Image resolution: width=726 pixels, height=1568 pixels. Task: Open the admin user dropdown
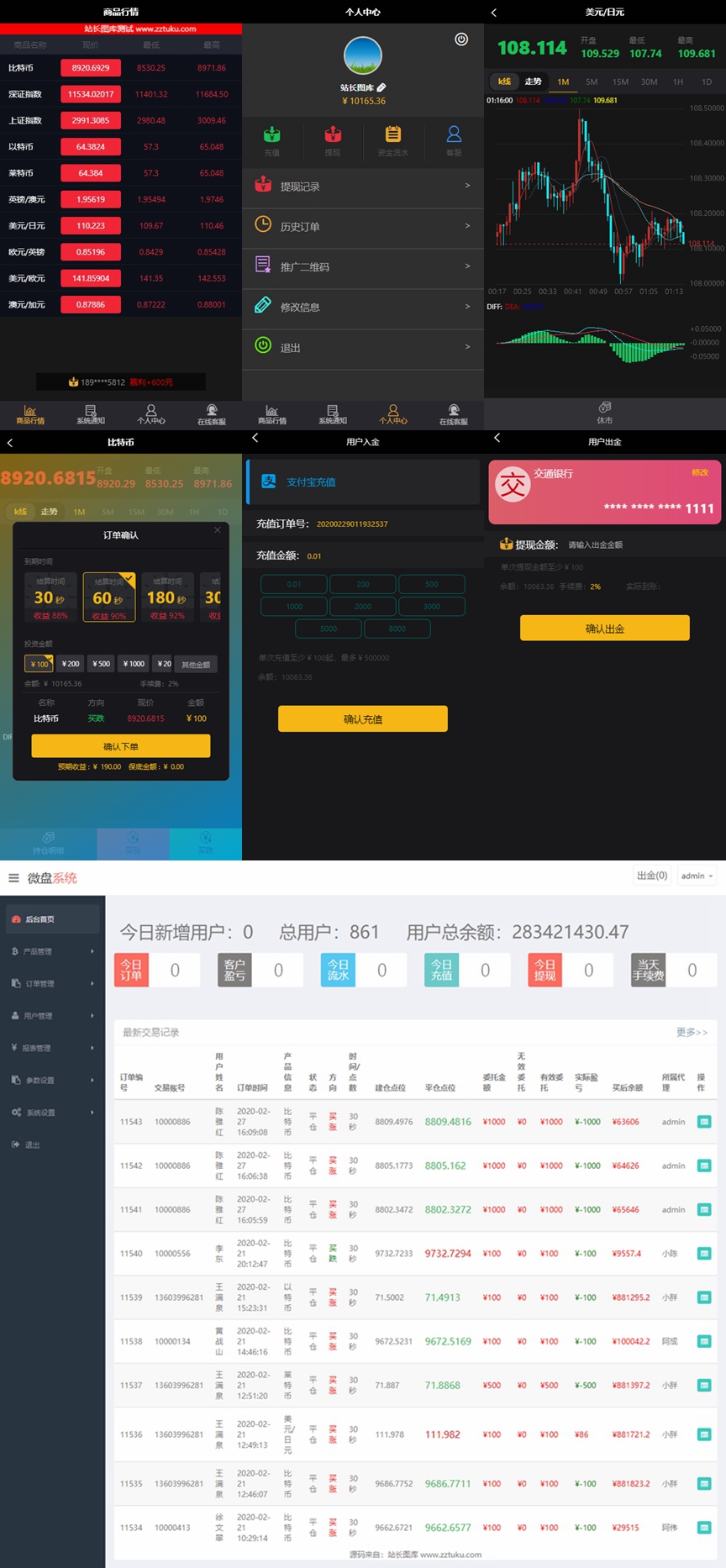[x=697, y=876]
